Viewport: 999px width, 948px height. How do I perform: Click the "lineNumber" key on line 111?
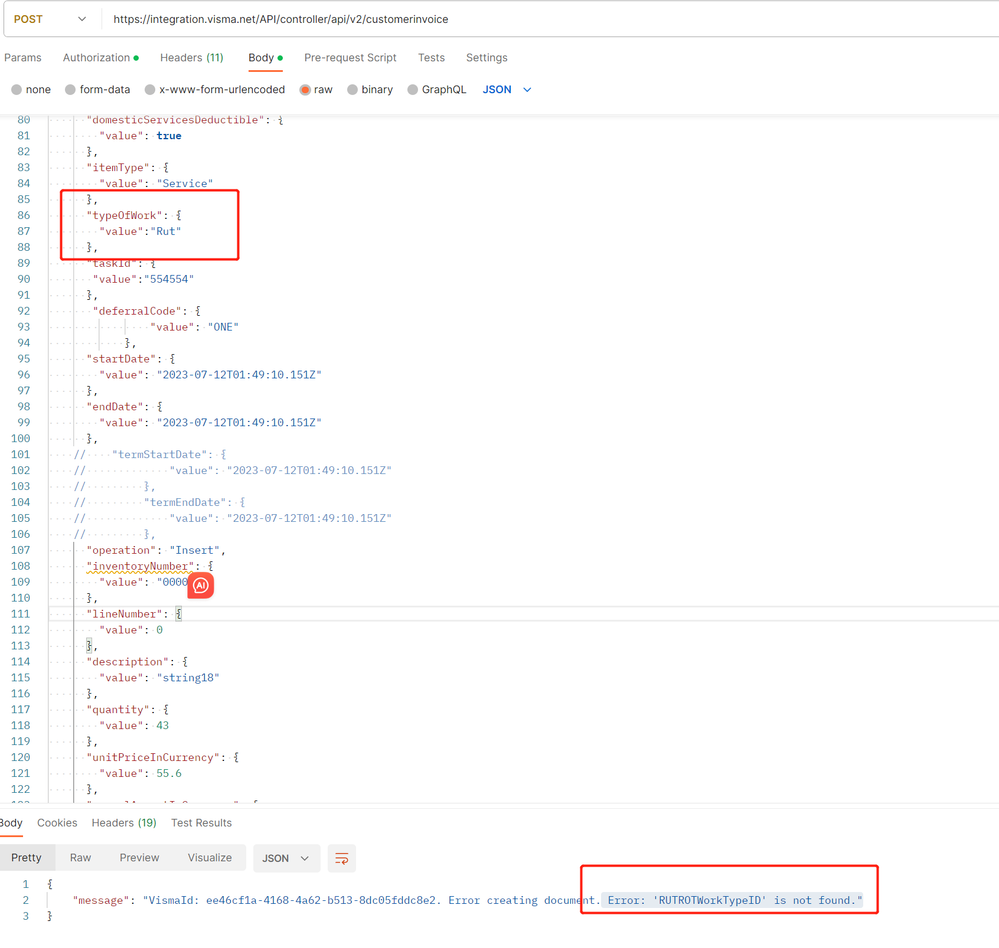pos(124,614)
